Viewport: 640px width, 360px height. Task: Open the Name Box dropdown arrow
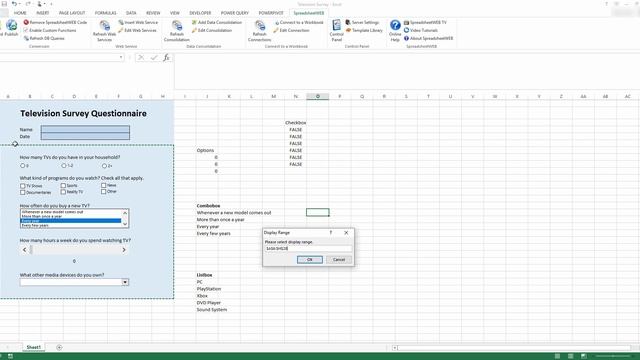point(121,58)
